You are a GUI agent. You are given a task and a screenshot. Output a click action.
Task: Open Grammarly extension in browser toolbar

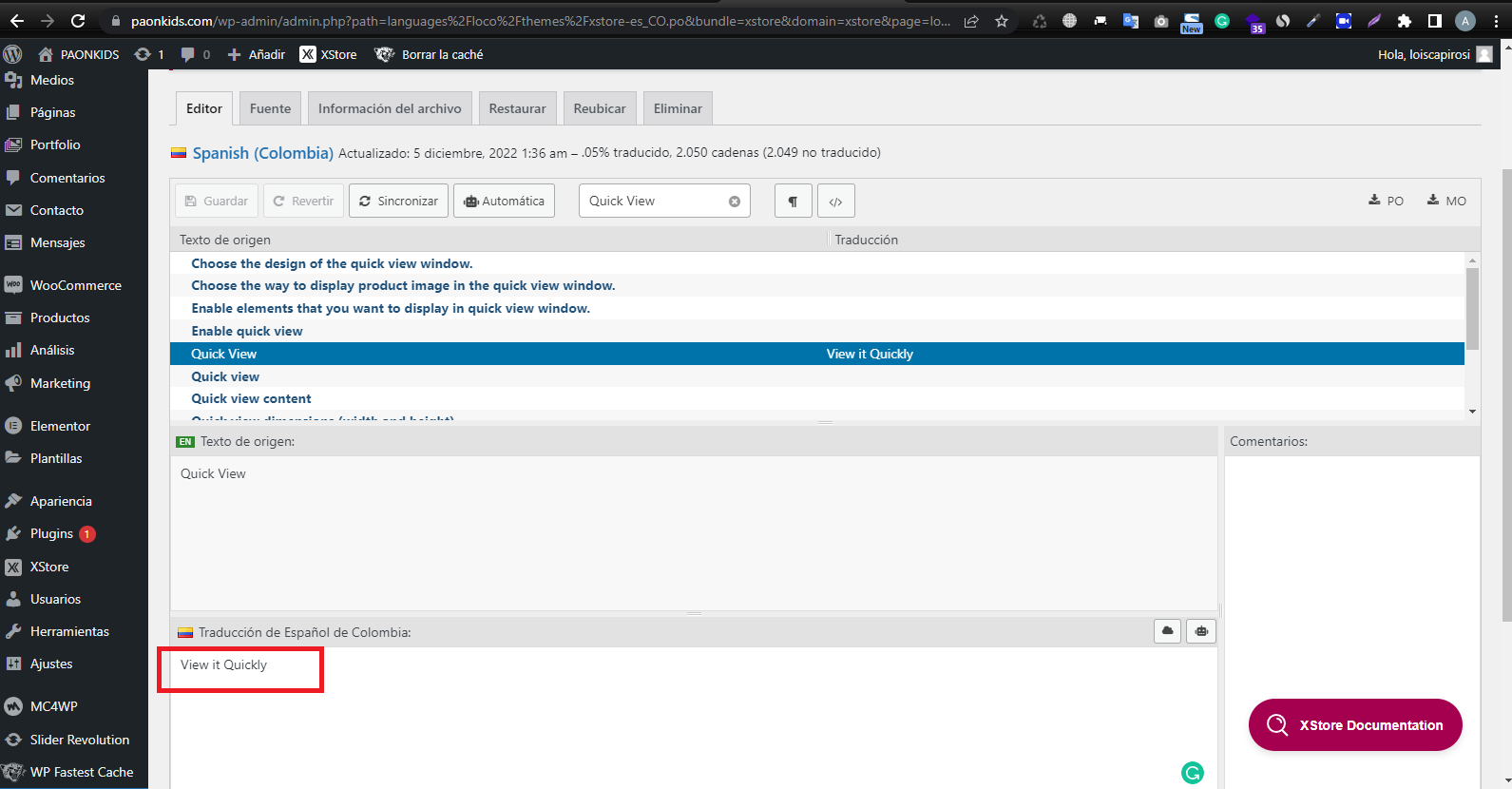point(1222,21)
